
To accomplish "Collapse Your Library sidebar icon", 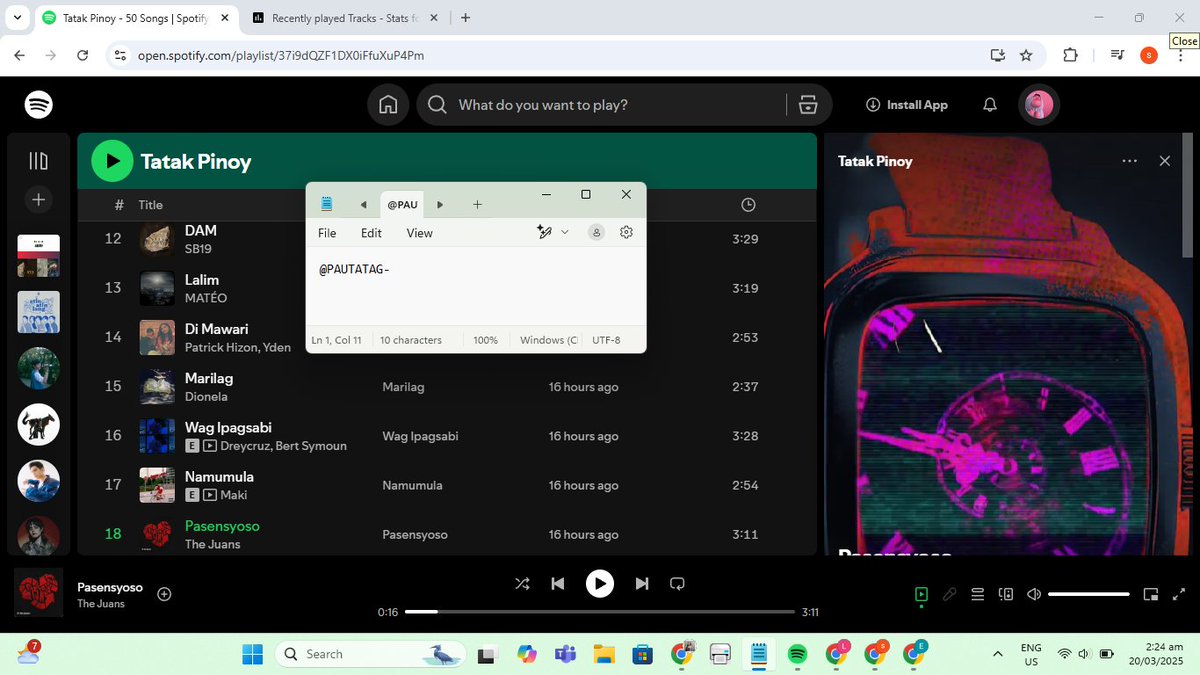I will tap(38, 161).
